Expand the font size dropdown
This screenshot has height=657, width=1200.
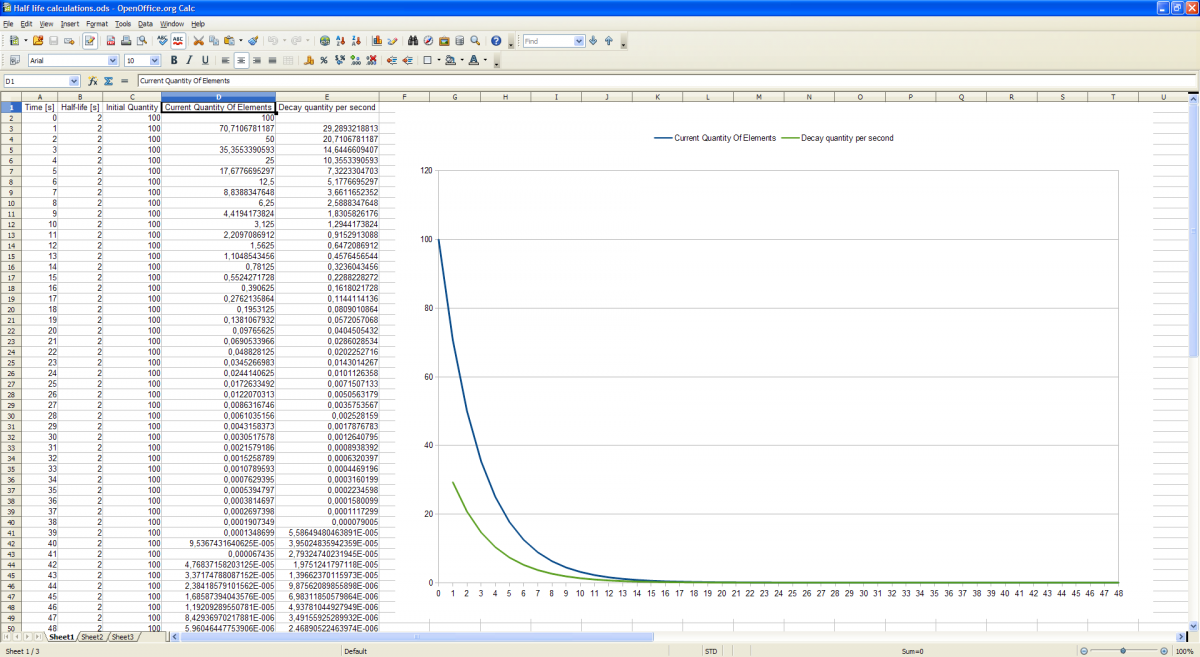[x=155, y=61]
